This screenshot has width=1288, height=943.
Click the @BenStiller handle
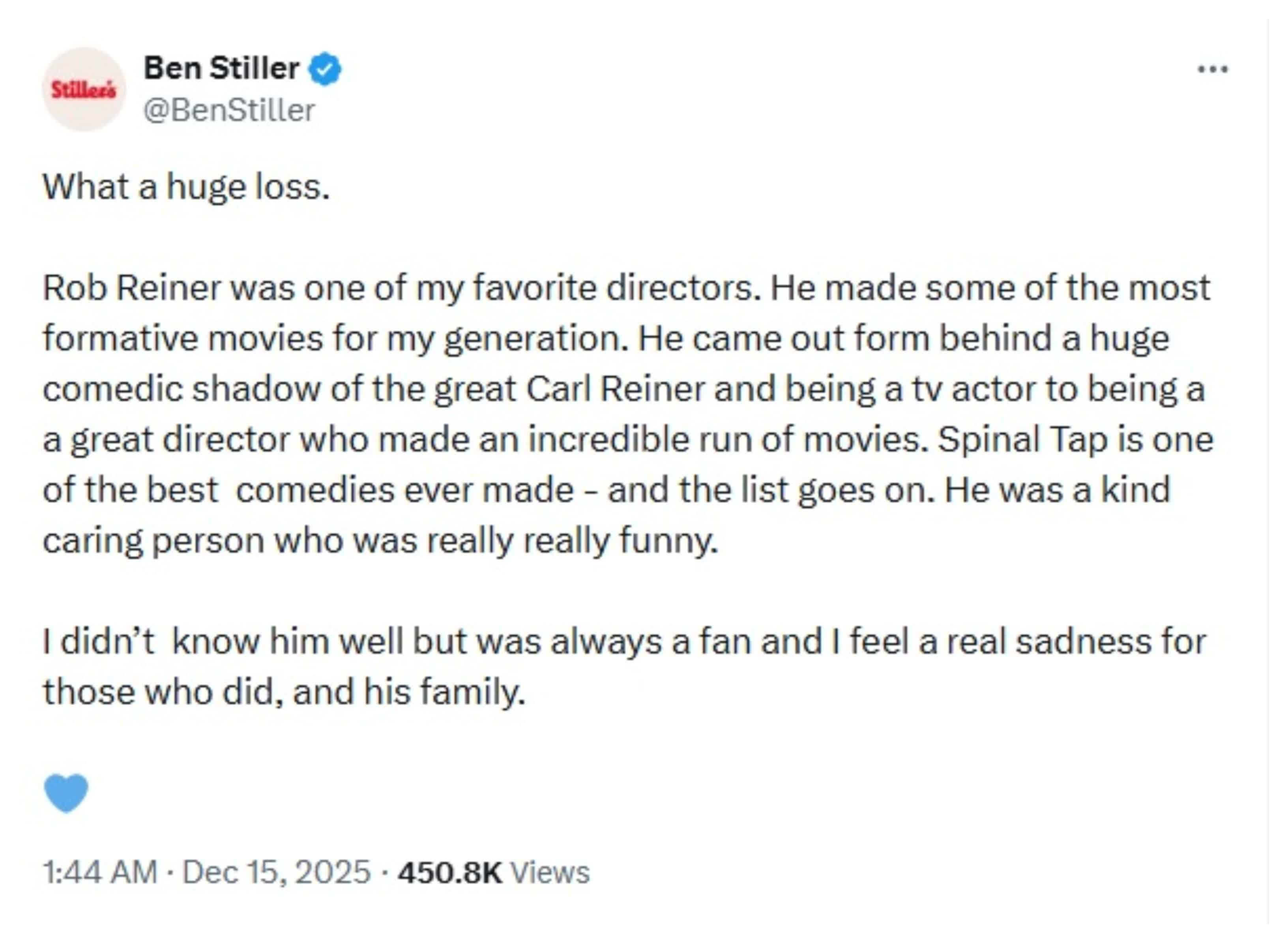tap(229, 110)
